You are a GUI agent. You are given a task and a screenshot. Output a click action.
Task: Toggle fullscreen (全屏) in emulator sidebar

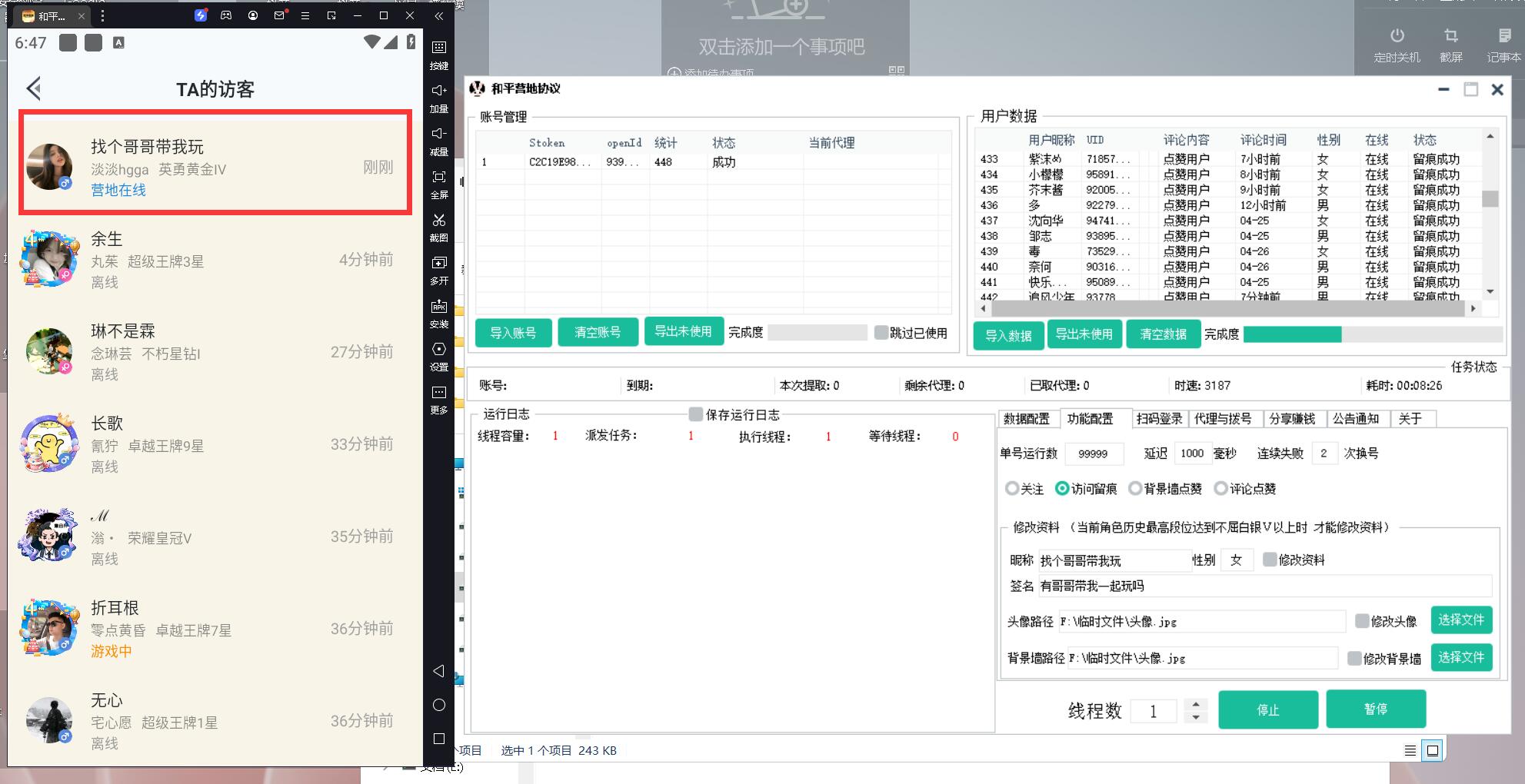tap(439, 178)
